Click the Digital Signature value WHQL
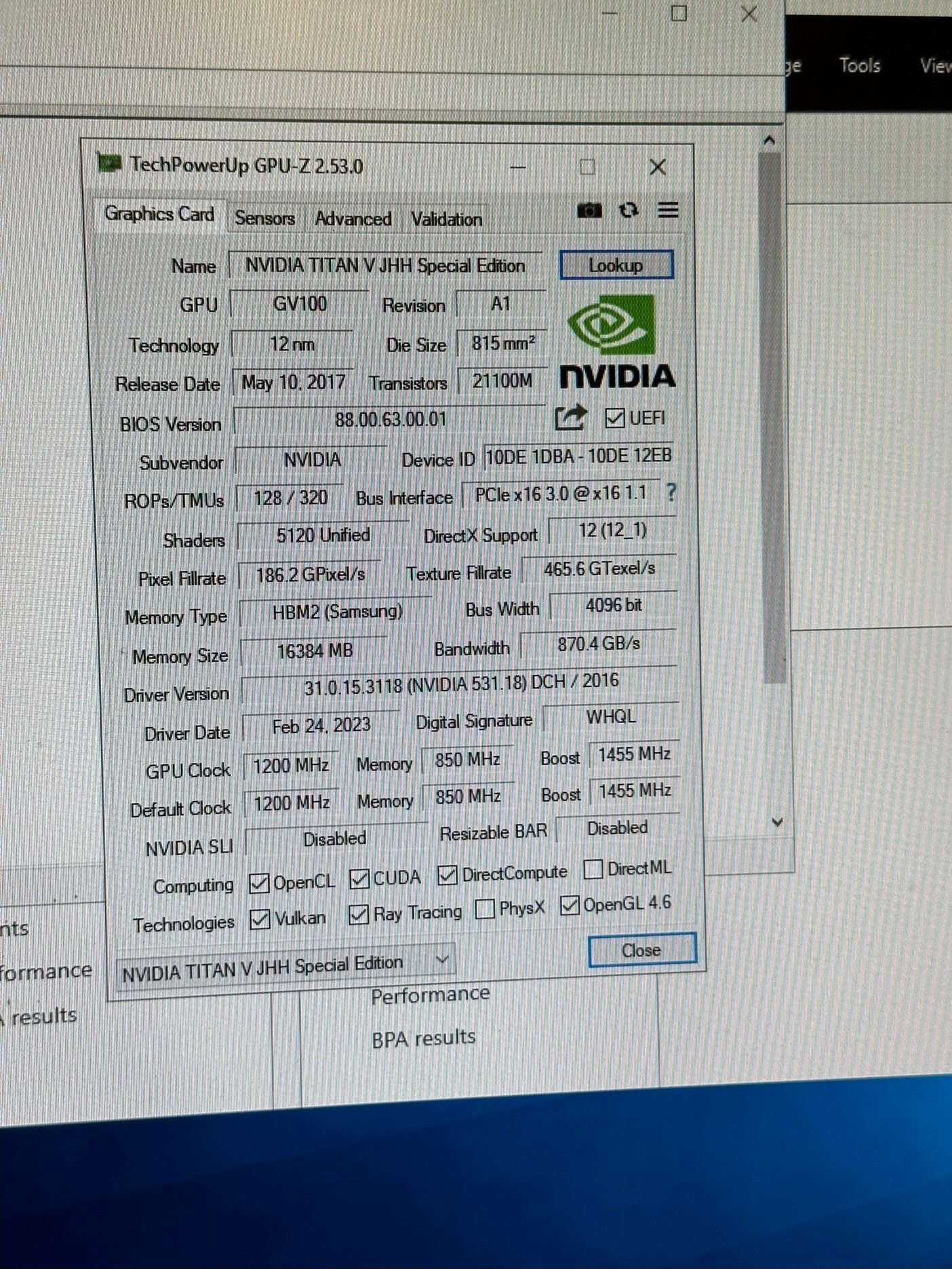This screenshot has height=1269, width=952. pyautogui.click(x=610, y=717)
